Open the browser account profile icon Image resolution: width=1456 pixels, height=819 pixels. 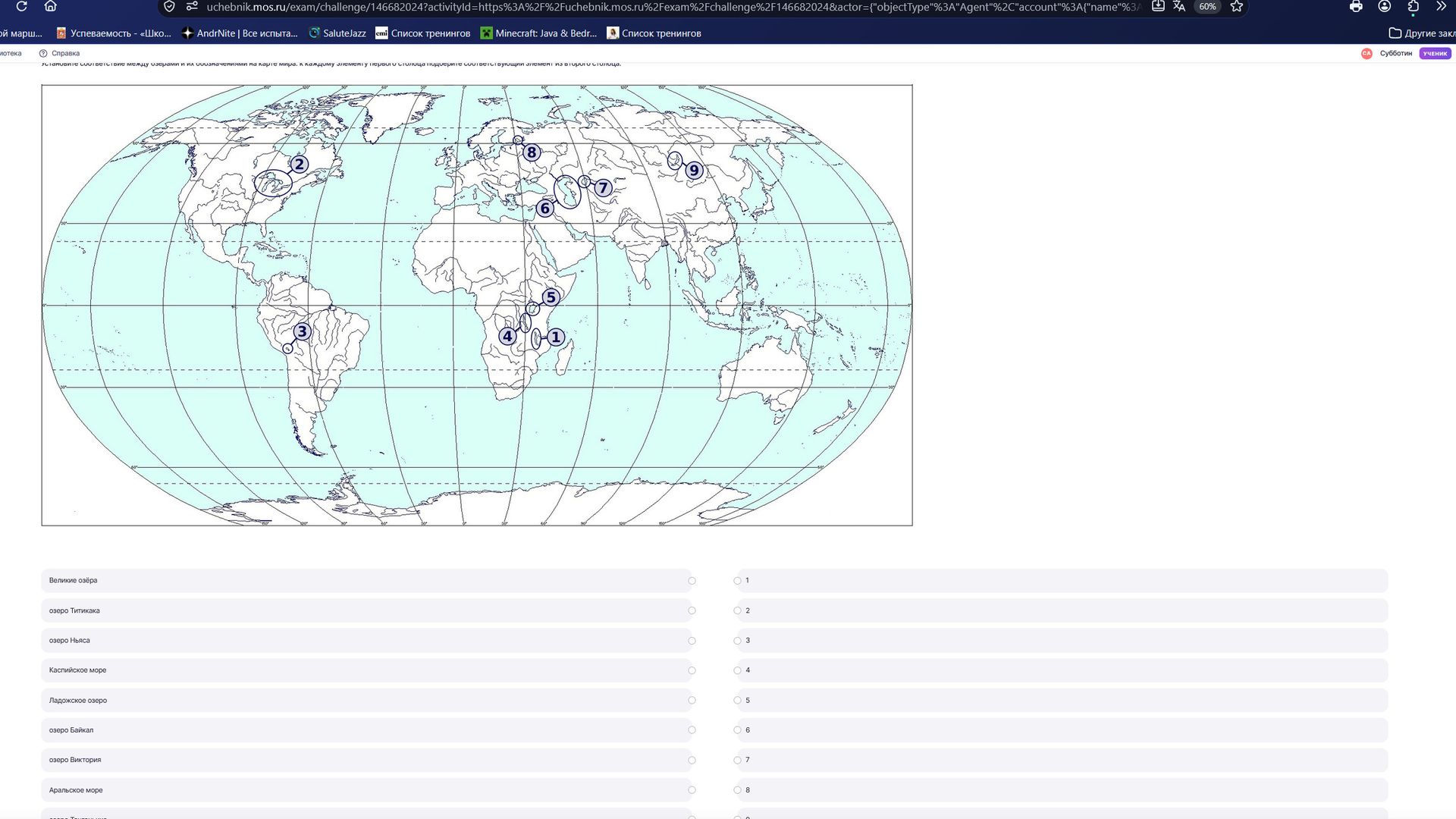coord(1385,6)
